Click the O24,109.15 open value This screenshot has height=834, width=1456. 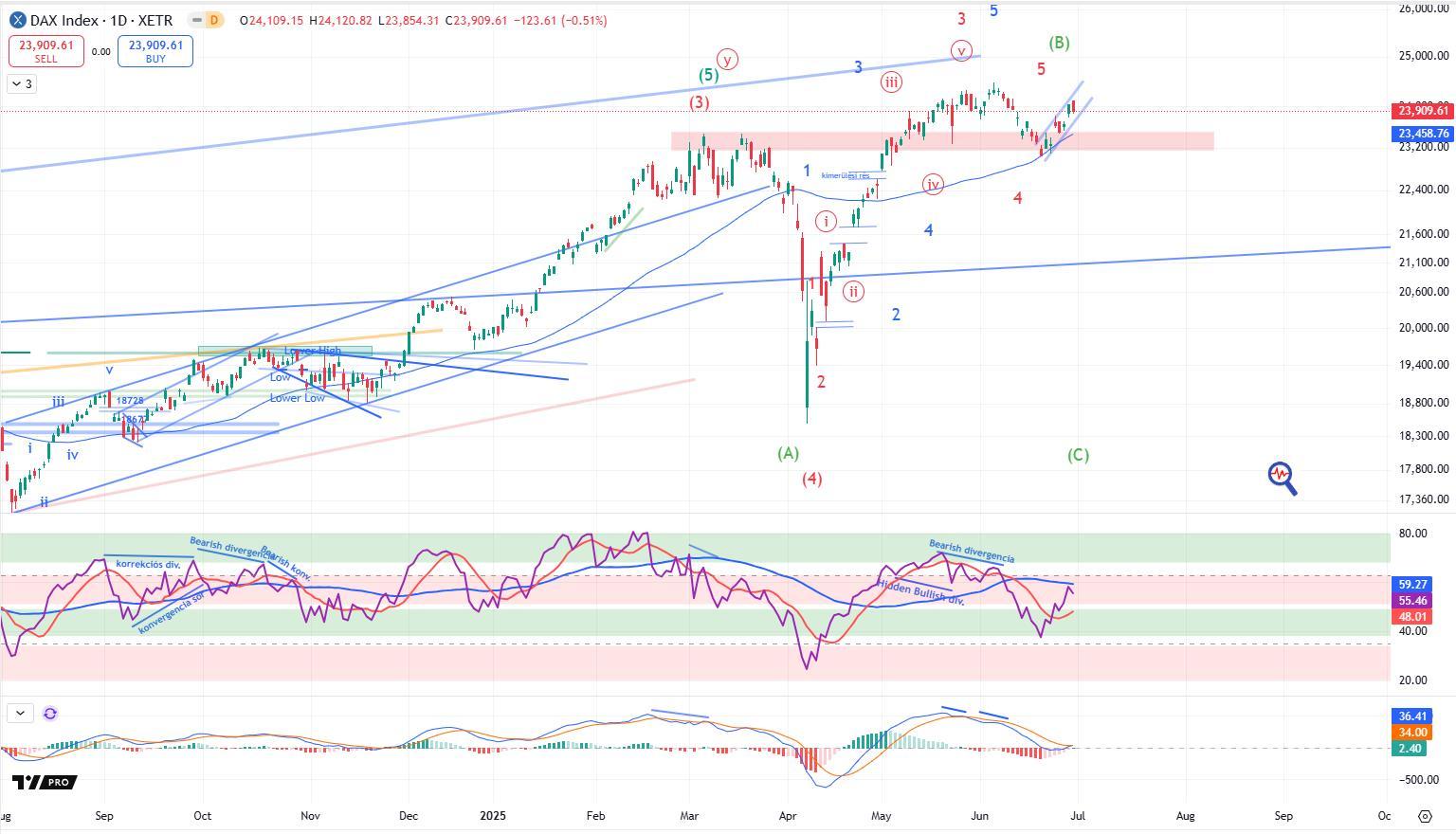272,20
